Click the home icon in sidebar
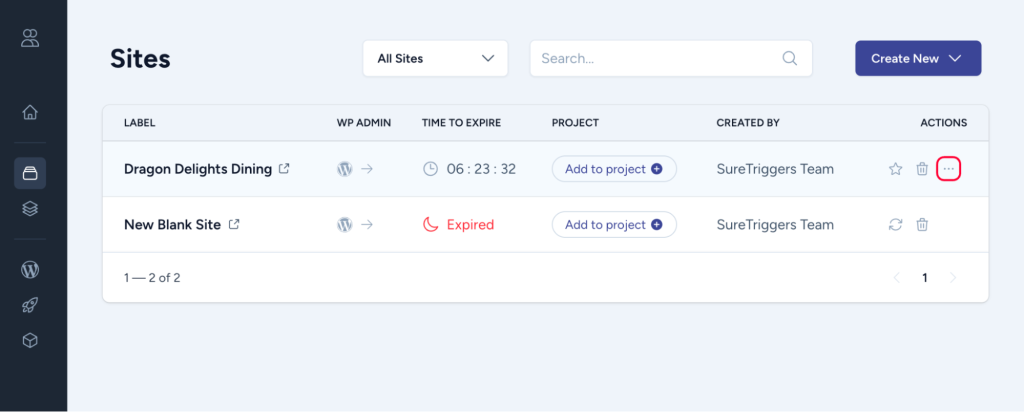 click(30, 112)
